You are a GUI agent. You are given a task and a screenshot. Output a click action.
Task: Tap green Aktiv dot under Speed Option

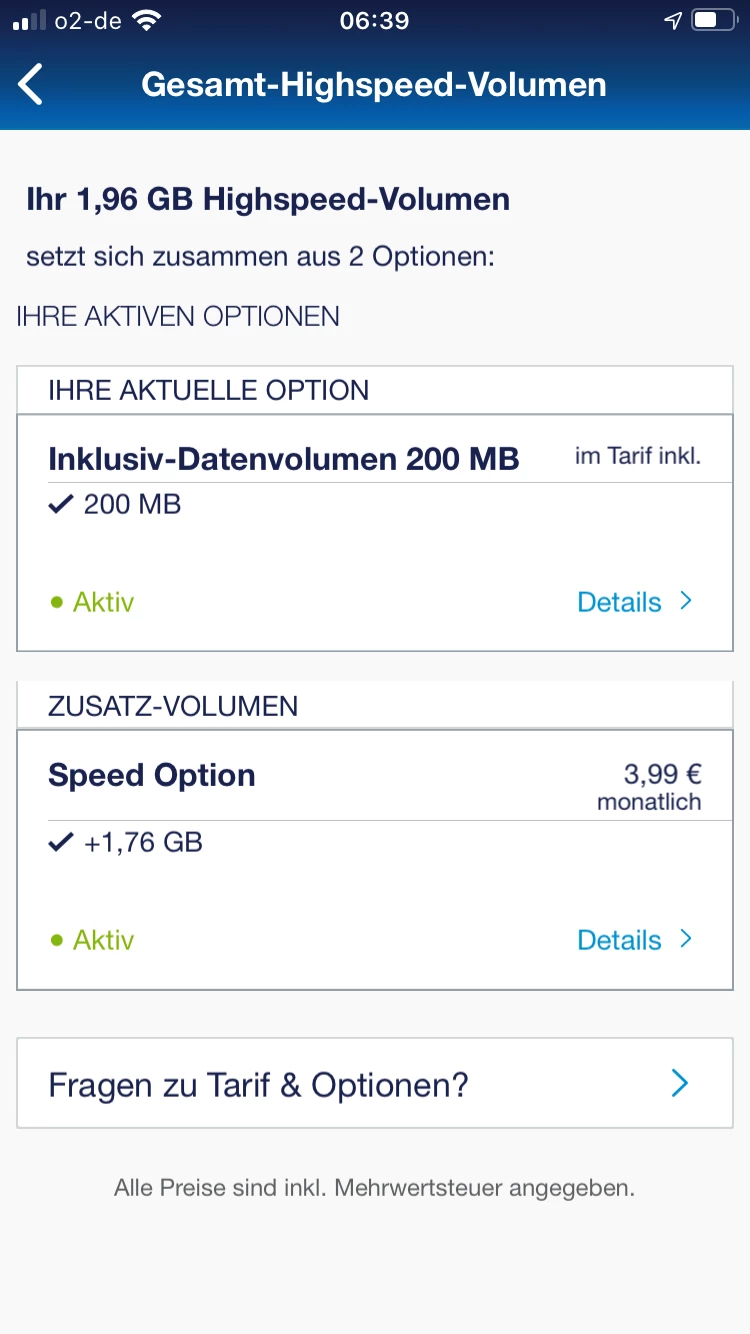(57, 941)
